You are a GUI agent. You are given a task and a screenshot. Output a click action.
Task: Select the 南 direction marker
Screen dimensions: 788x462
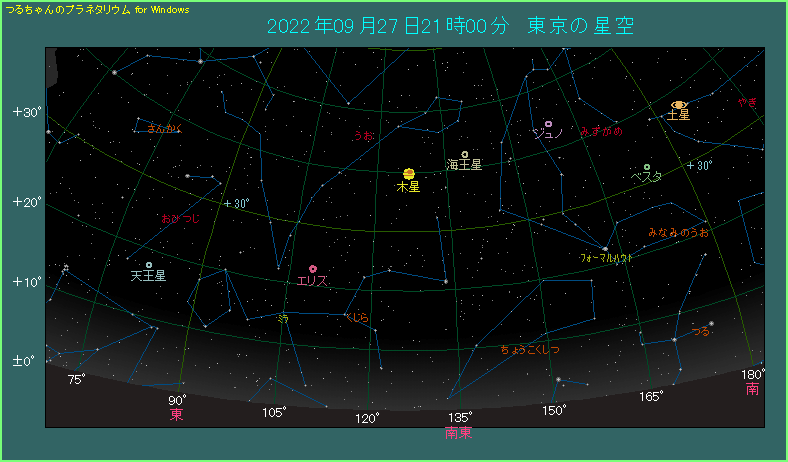pyautogui.click(x=752, y=389)
